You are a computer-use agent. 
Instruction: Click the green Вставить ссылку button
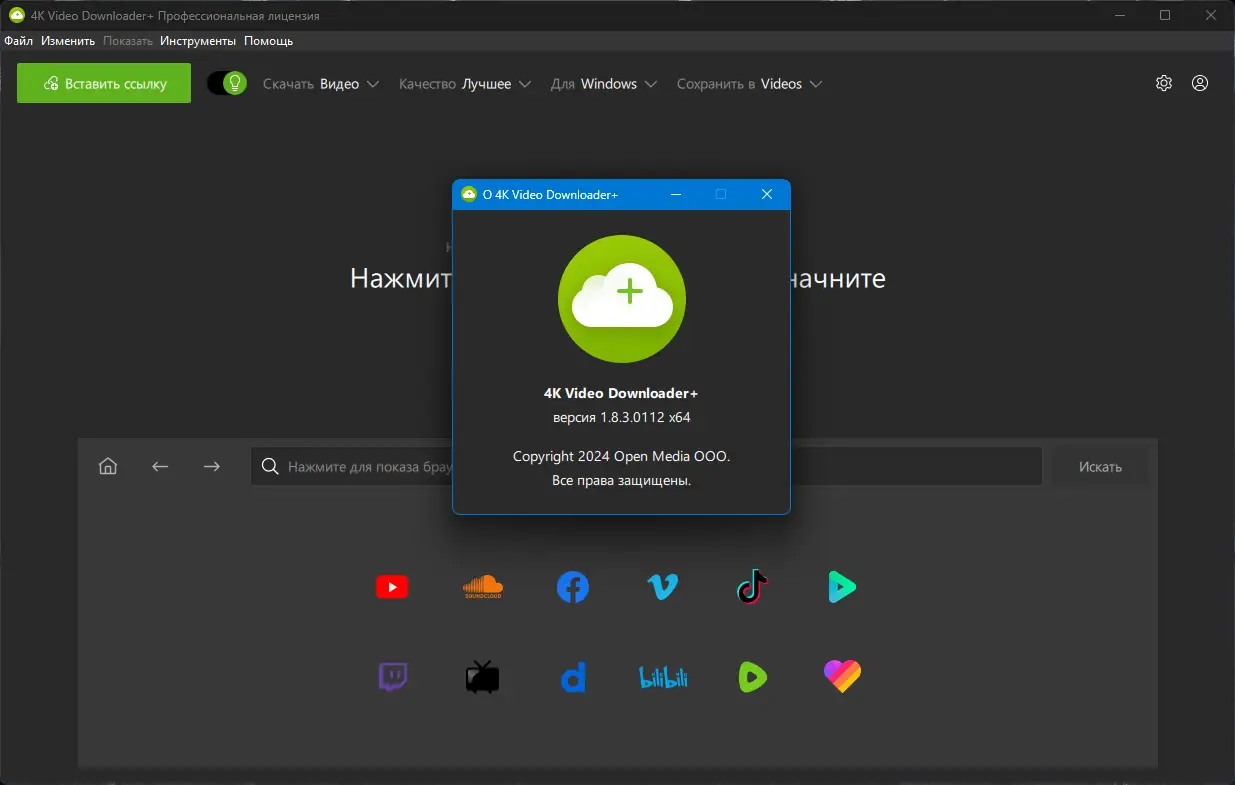click(103, 83)
